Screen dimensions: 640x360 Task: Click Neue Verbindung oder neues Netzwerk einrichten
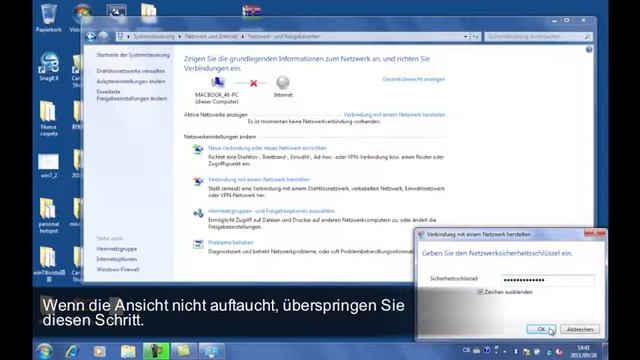267,148
